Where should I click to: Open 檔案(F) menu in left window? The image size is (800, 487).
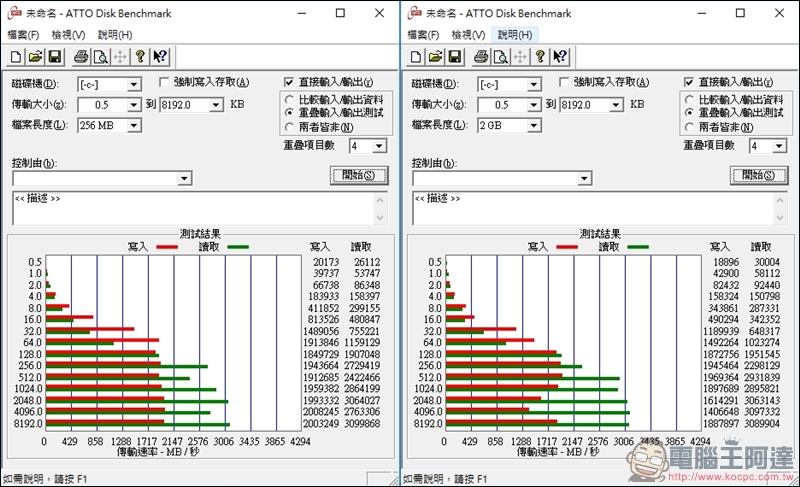pos(23,35)
